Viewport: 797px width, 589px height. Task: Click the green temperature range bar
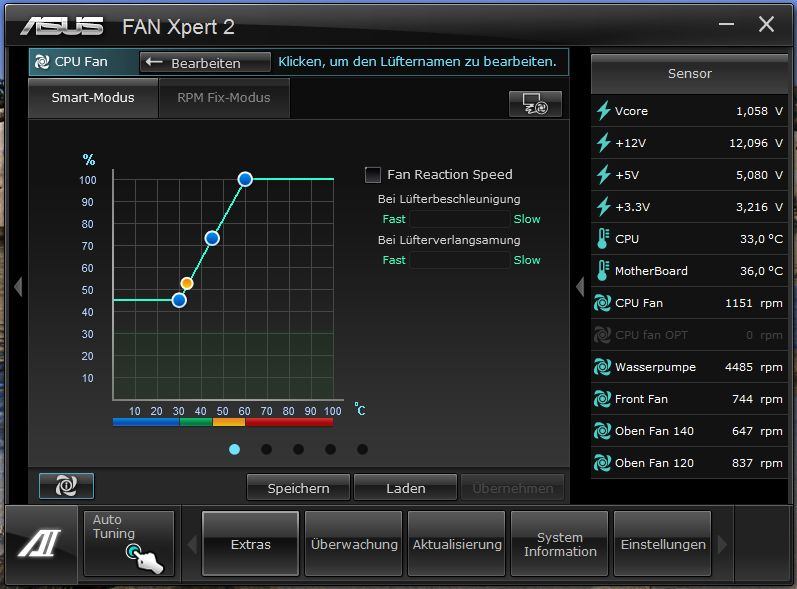196,422
